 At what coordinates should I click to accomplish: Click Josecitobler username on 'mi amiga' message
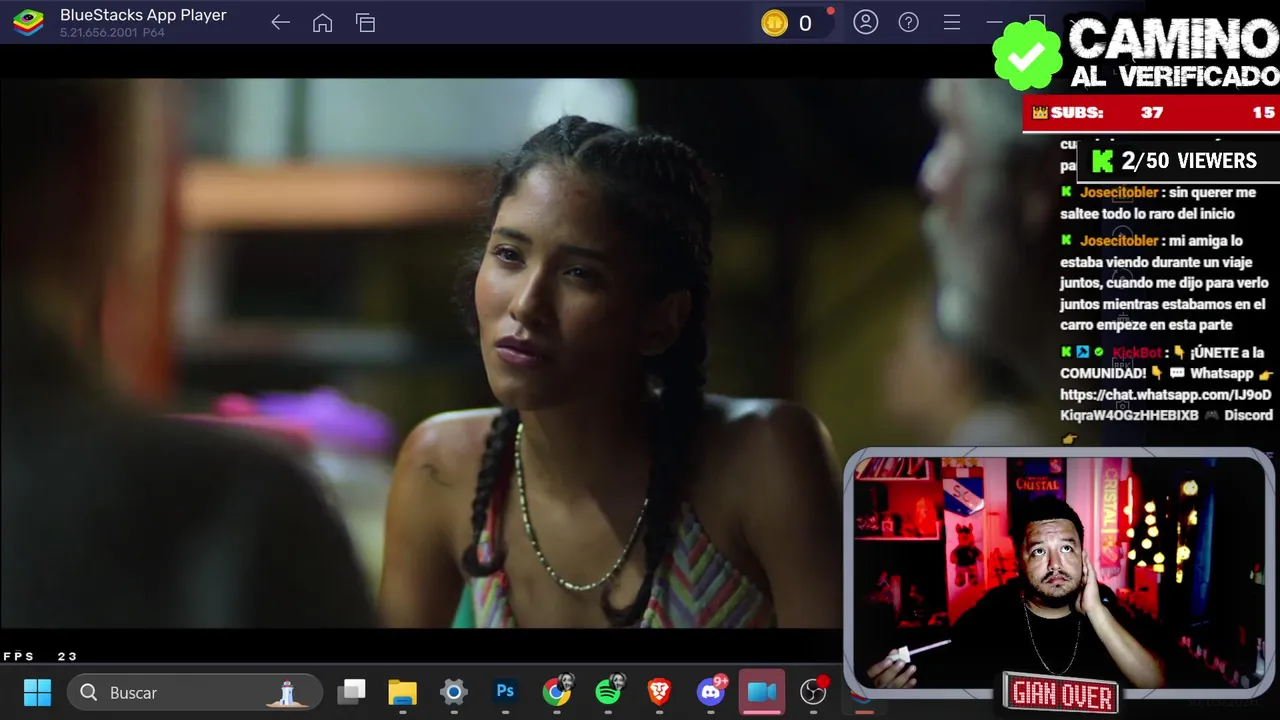[x=1118, y=240]
